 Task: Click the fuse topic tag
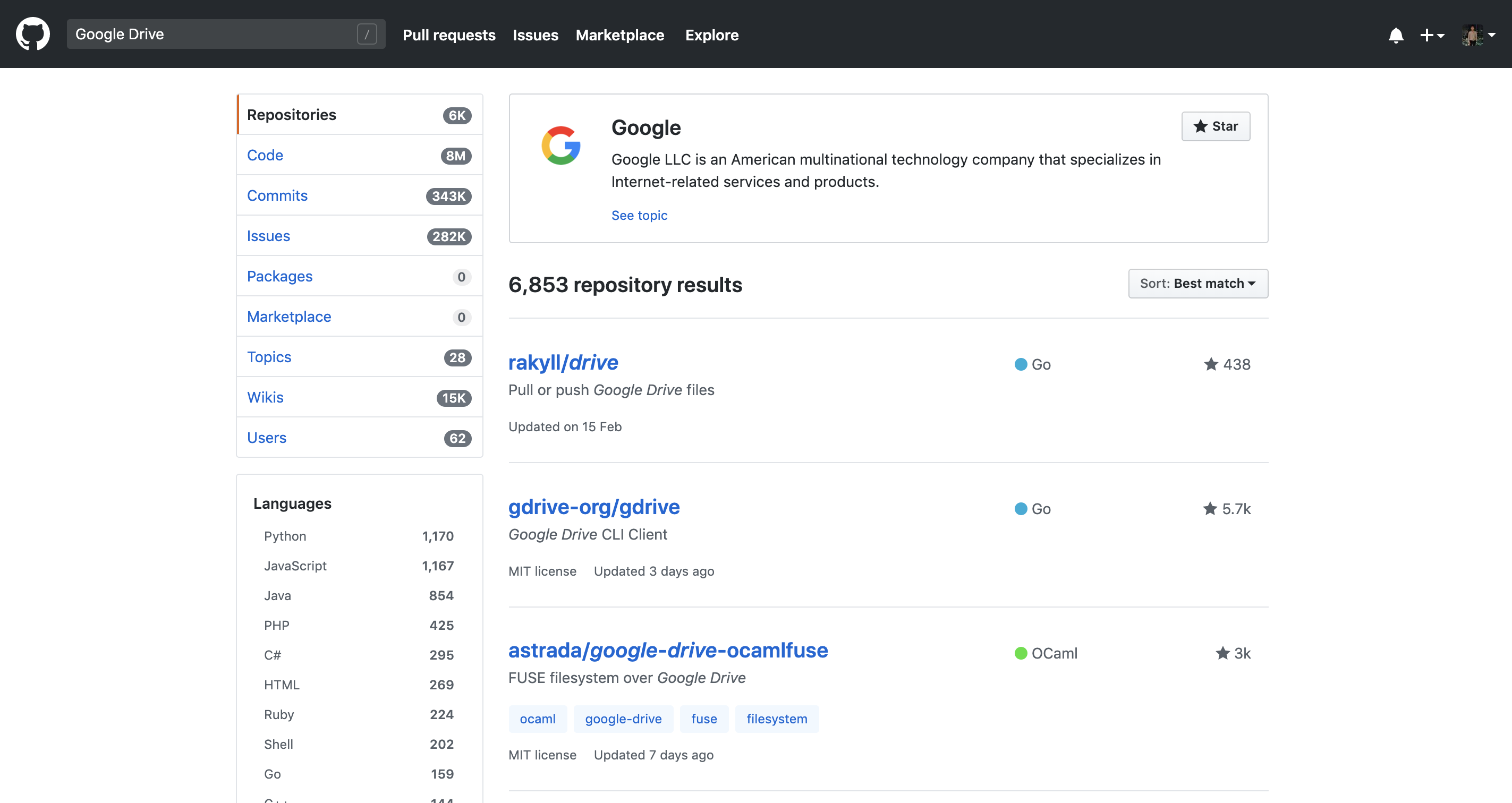(x=704, y=719)
